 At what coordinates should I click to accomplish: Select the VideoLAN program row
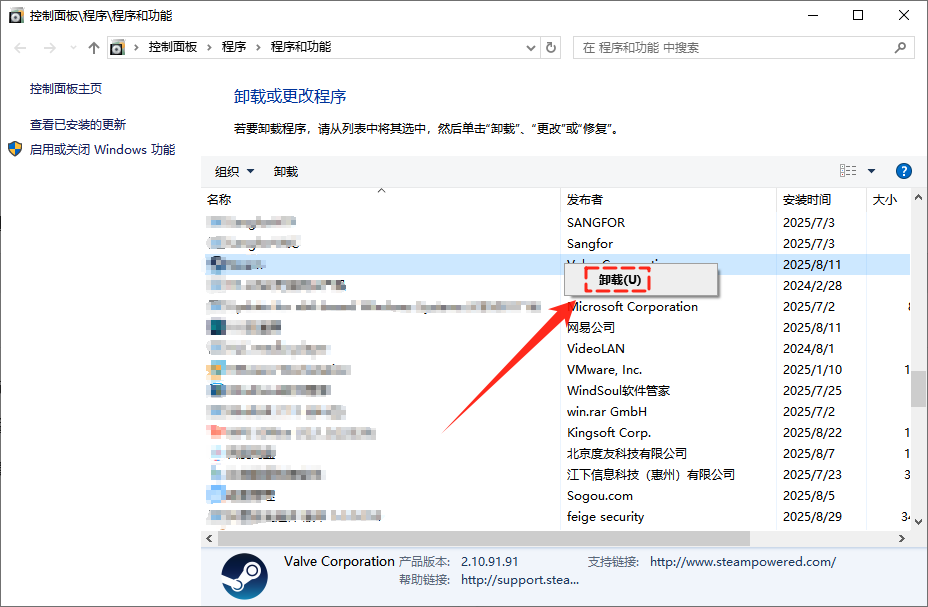pyautogui.click(x=556, y=348)
